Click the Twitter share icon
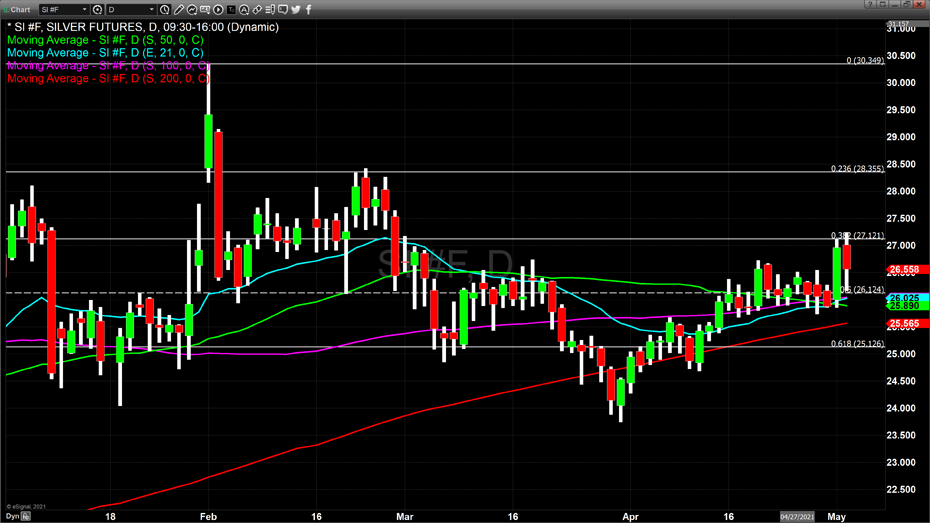The width and height of the screenshot is (930, 523). 296,9
